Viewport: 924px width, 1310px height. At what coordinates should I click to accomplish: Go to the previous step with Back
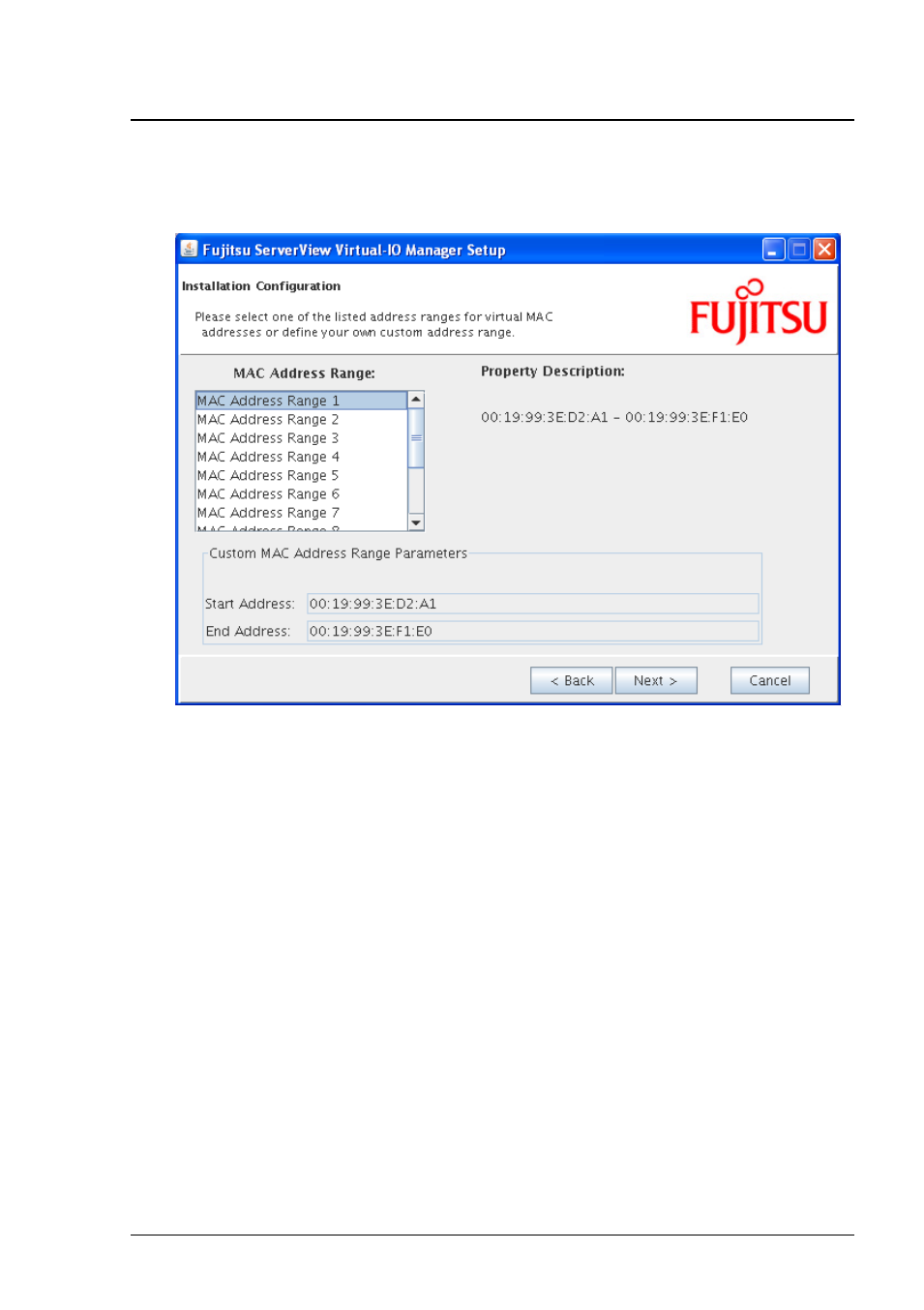coord(571,680)
